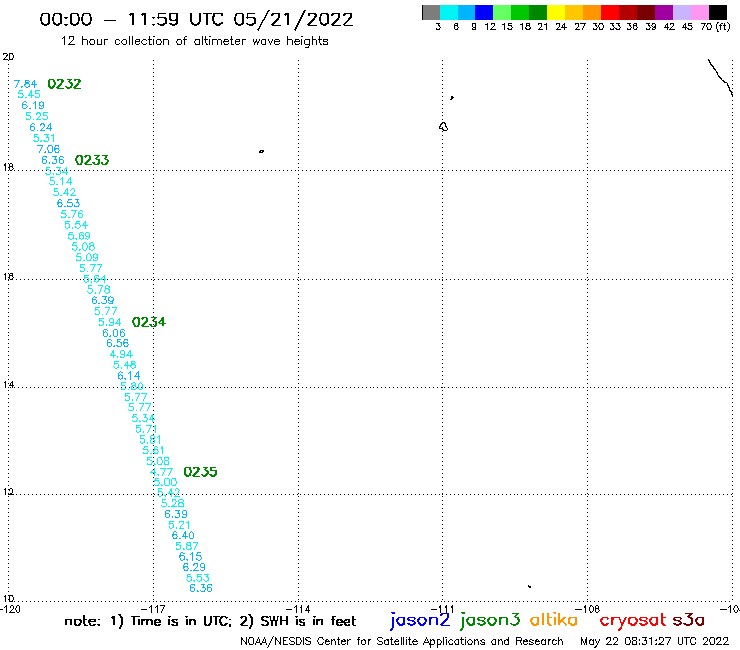Choose the dark blue legend swatch
This screenshot has width=740, height=650.
484,12
